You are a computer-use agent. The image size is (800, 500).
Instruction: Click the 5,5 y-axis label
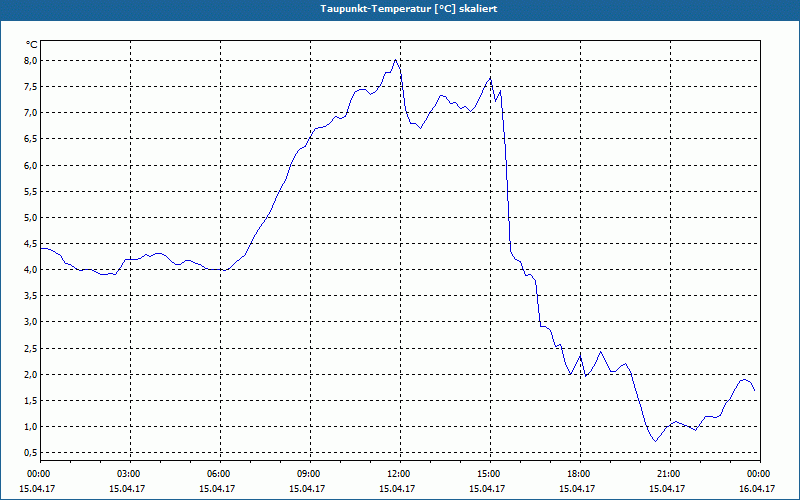[31, 191]
